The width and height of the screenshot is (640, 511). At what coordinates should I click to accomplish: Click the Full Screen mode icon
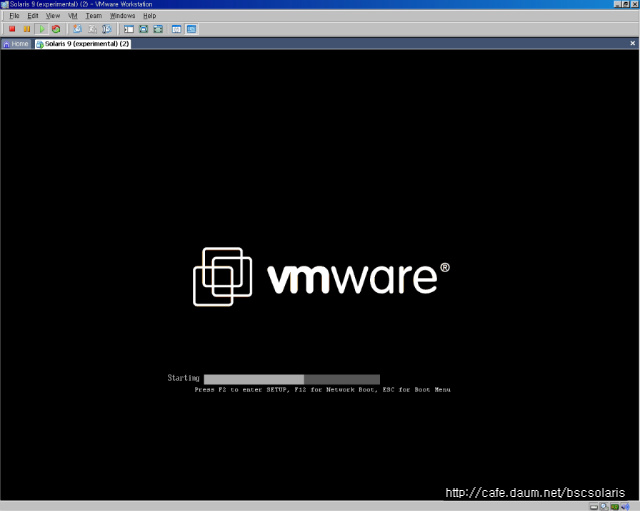click(x=158, y=29)
